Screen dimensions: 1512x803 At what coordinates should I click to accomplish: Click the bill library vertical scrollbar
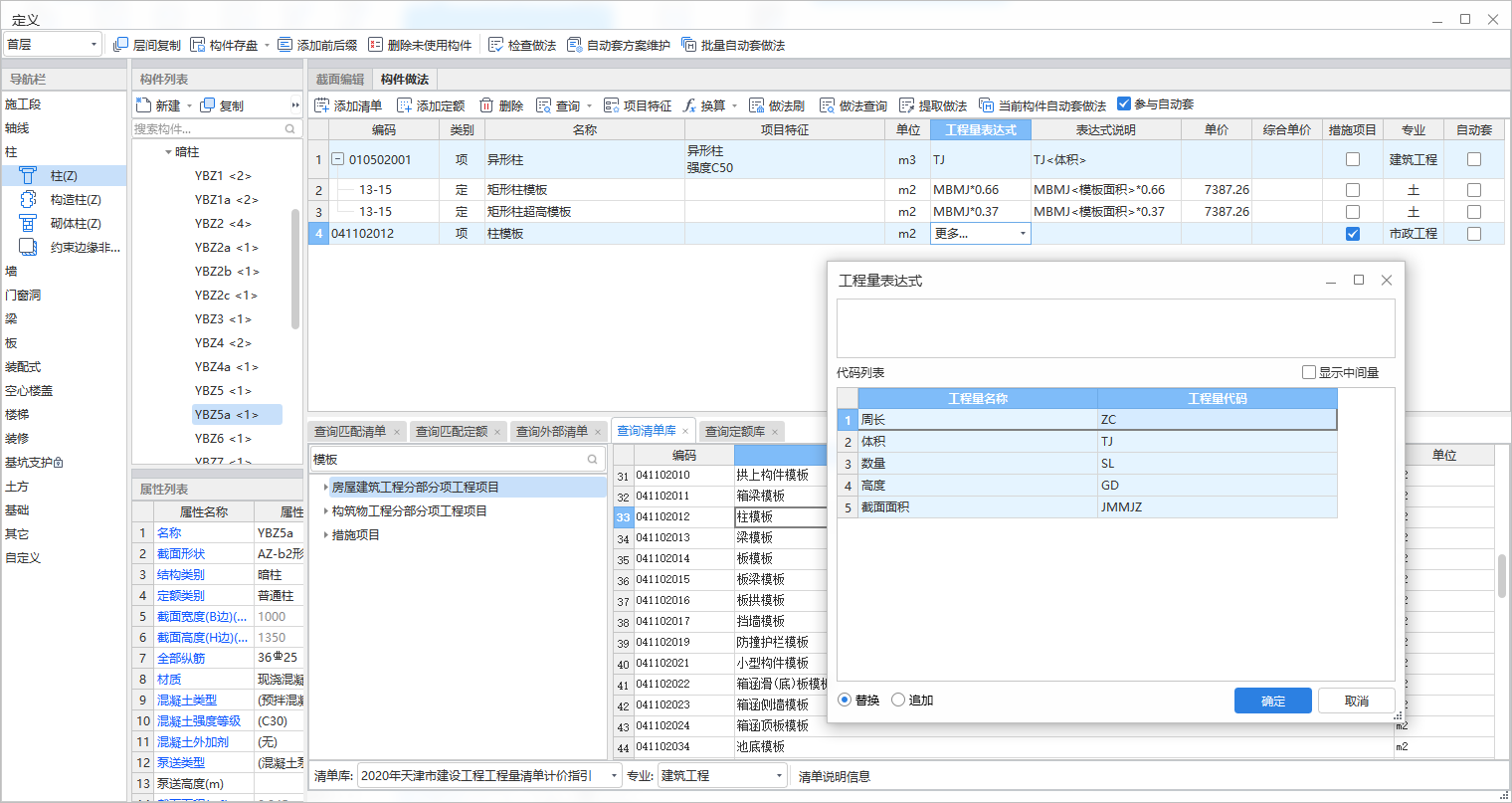click(1502, 575)
